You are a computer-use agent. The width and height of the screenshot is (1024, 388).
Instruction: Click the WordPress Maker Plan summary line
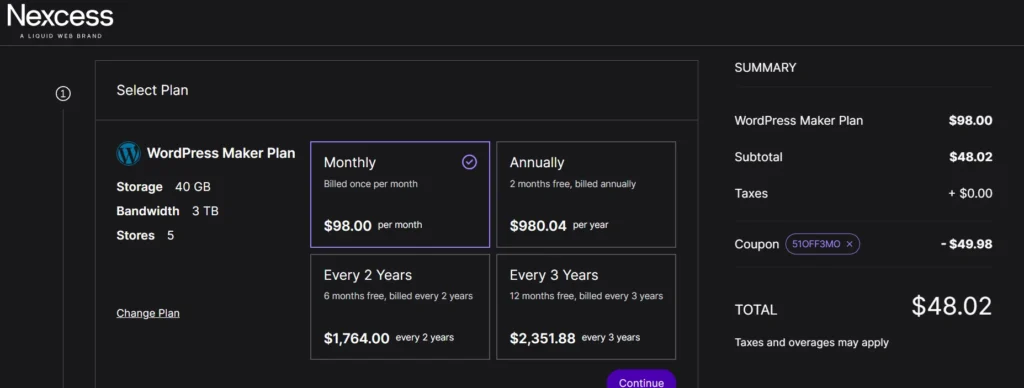point(863,121)
